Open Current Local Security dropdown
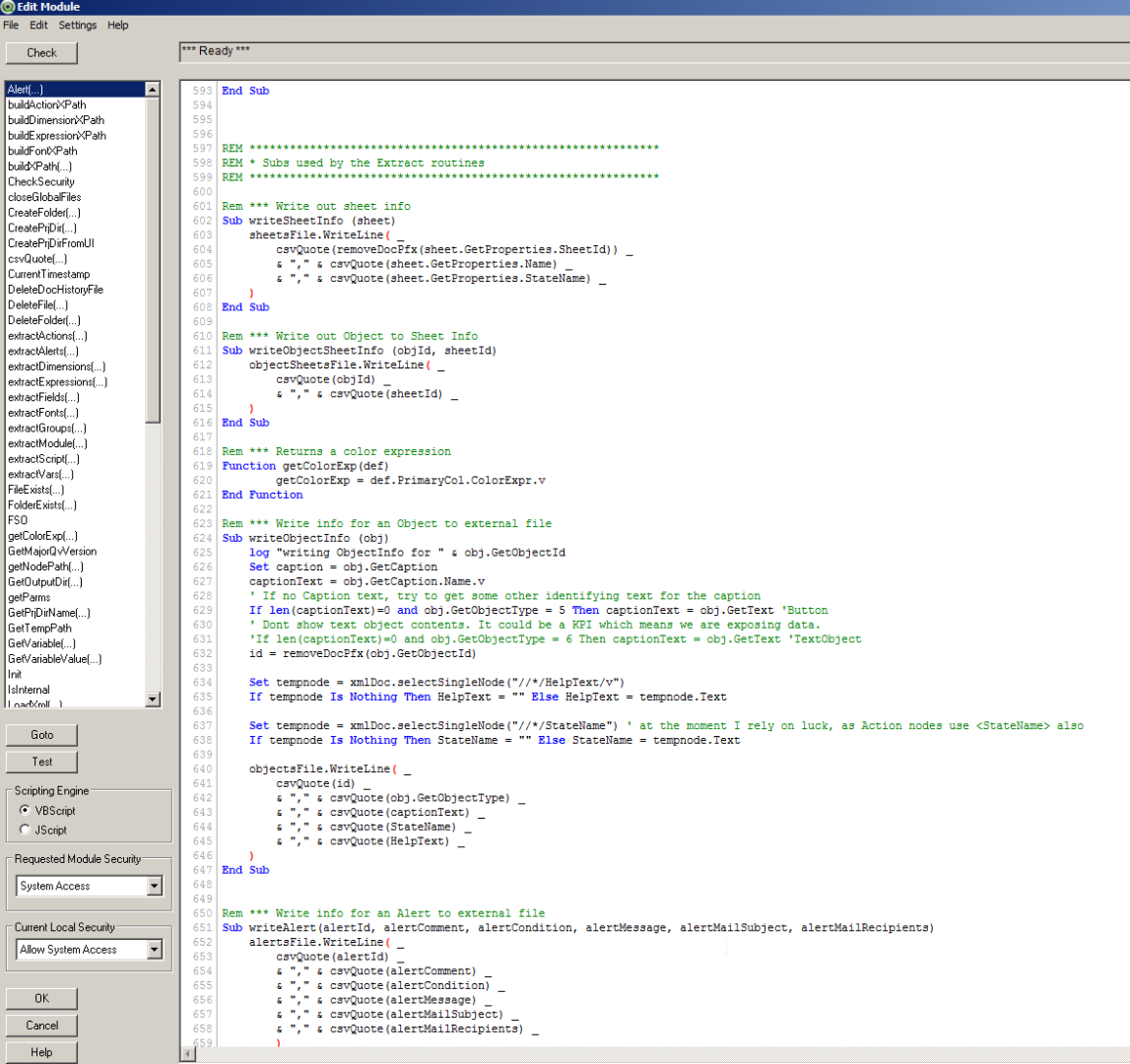The height and width of the screenshot is (1064, 1130). 153,950
